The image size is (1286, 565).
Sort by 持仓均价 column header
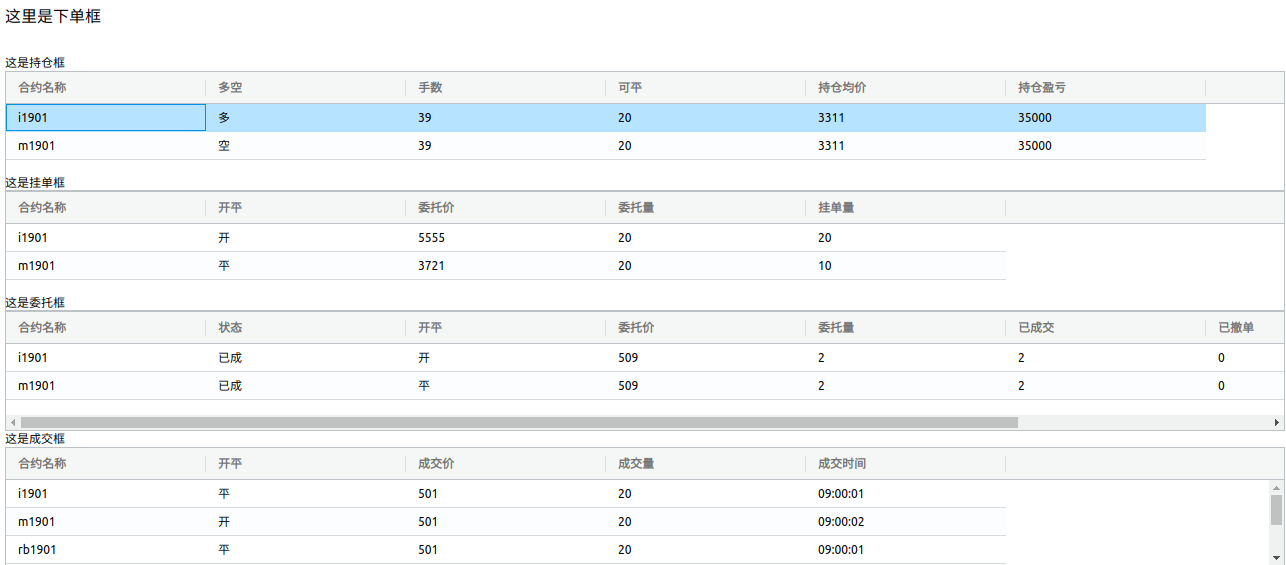pos(906,88)
